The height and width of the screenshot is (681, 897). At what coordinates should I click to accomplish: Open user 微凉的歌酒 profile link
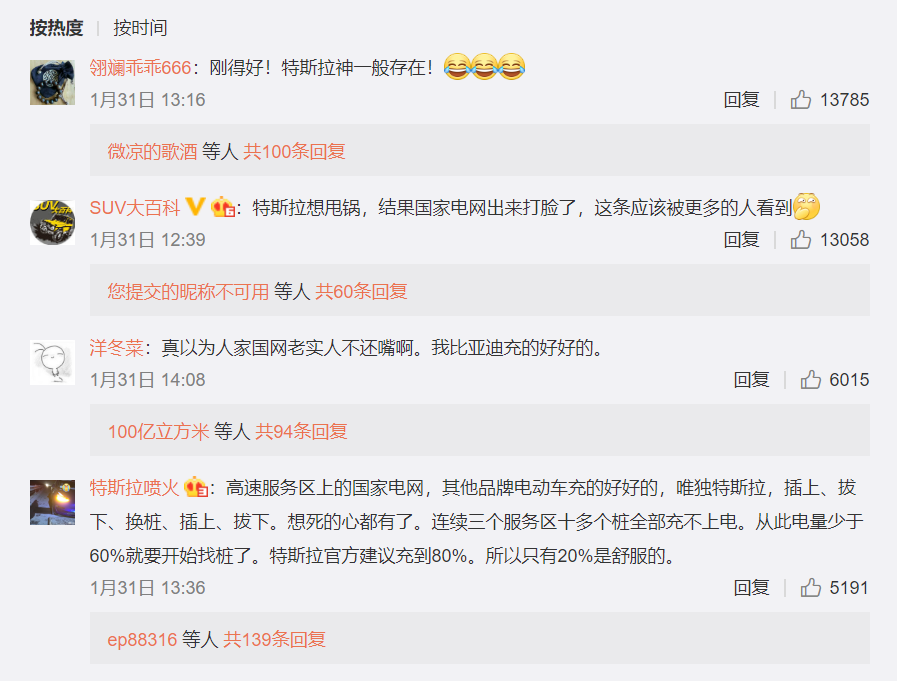[152, 152]
